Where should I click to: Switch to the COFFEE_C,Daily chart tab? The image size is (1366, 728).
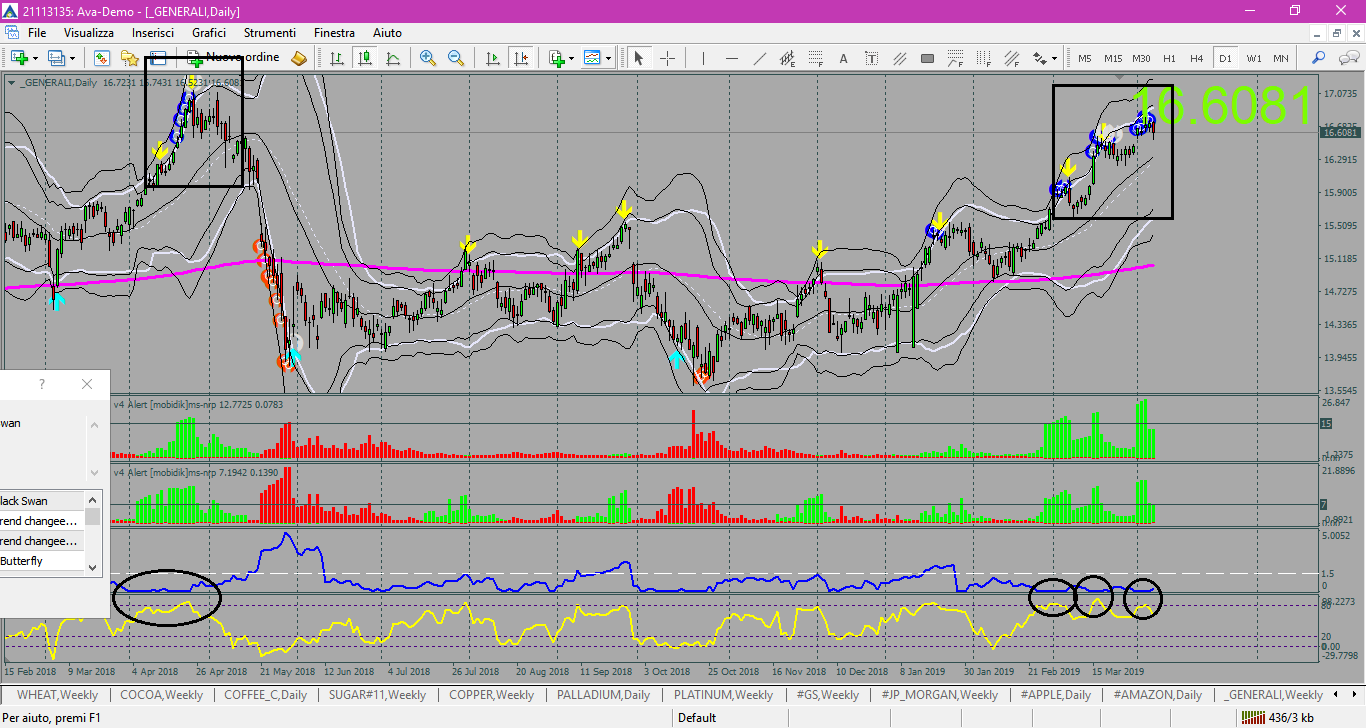(x=265, y=694)
